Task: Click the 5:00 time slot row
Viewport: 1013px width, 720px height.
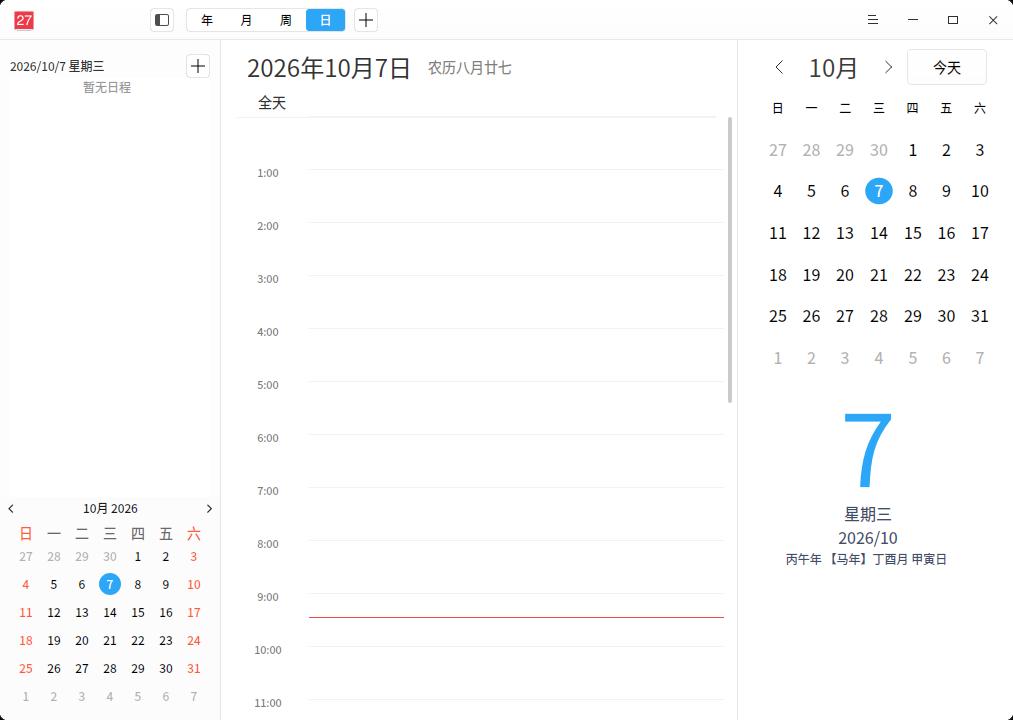Action: [x=516, y=408]
